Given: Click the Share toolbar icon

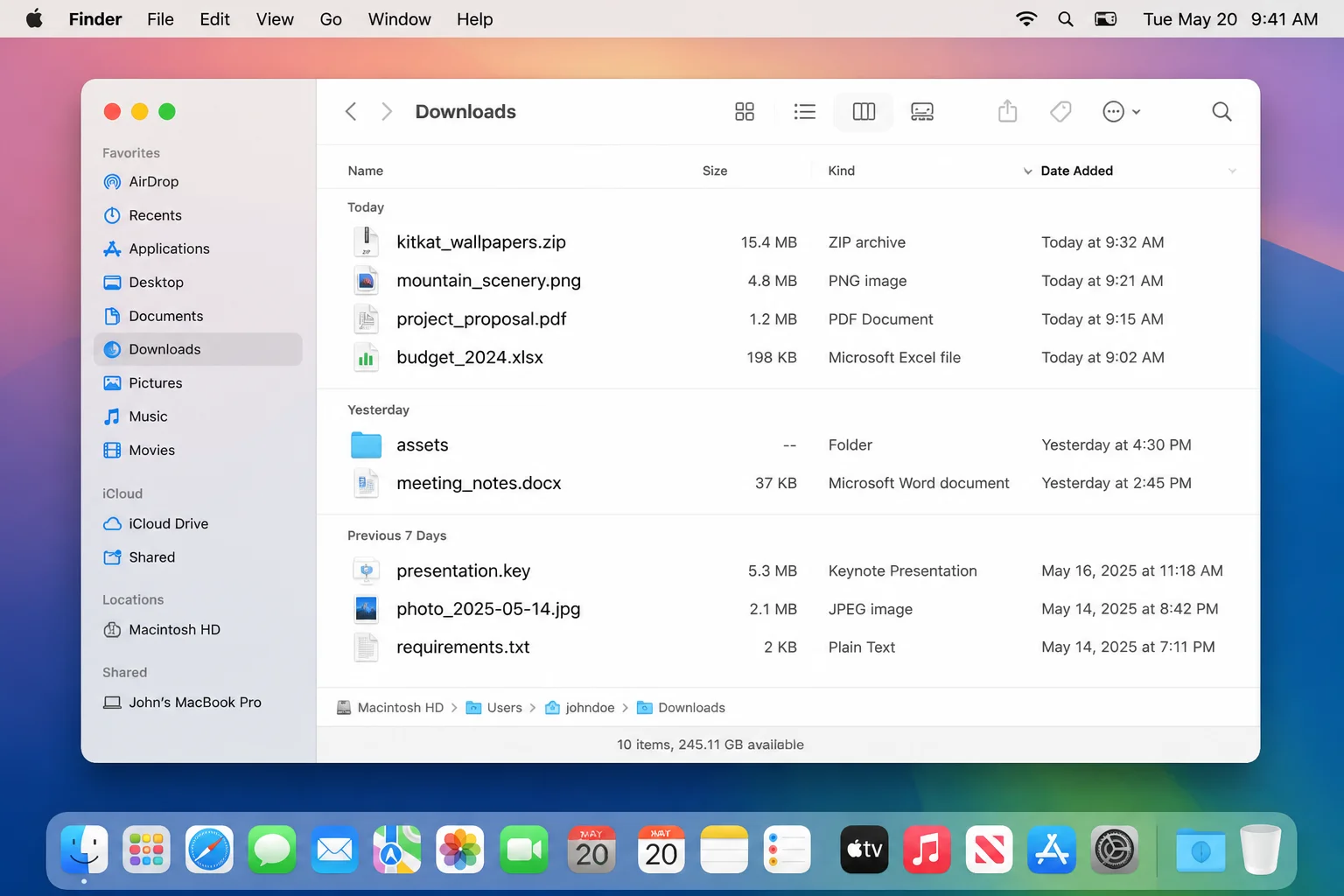Looking at the screenshot, I should tap(1008, 111).
